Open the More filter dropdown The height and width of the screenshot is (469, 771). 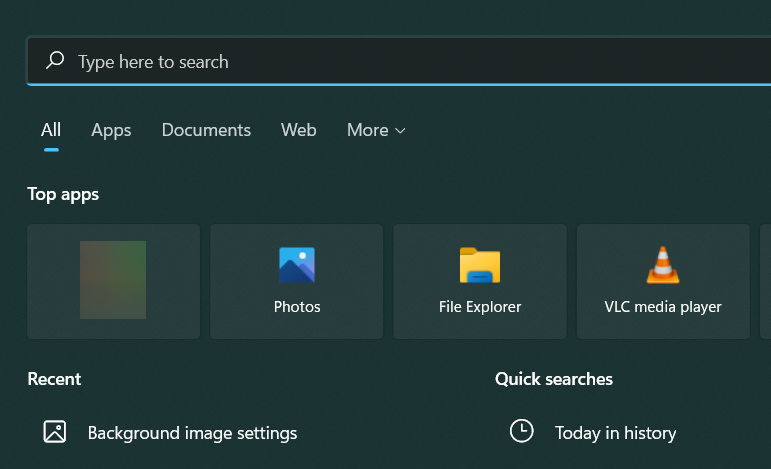coord(368,130)
